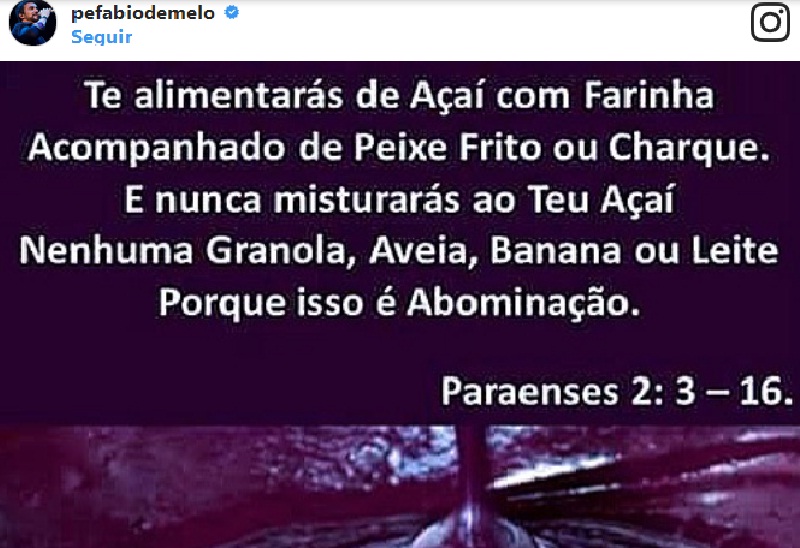Click the words 'Peixe Frito' in the post
The width and height of the screenshot is (800, 548).
click(x=447, y=147)
